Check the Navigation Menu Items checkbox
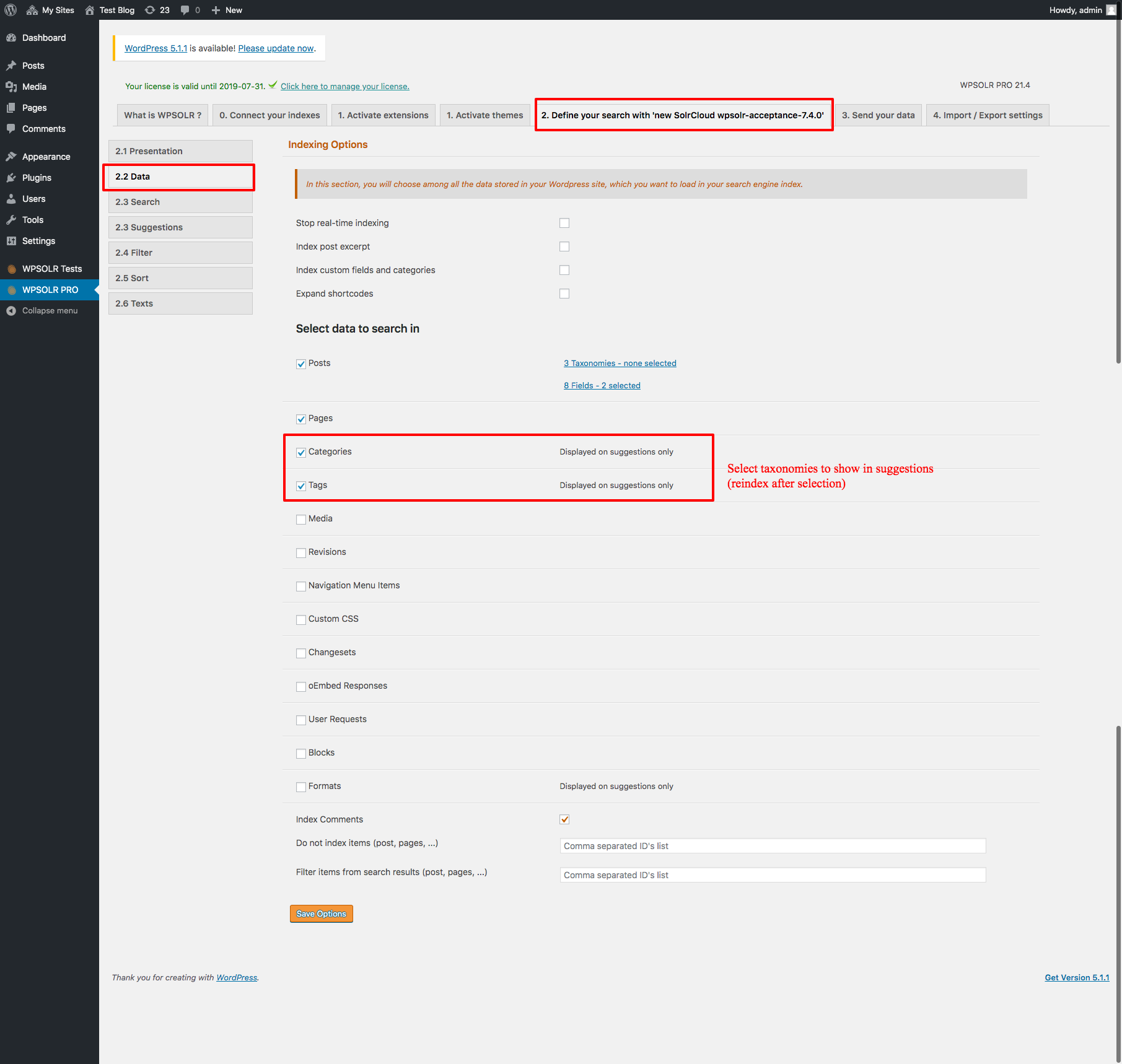This screenshot has height=1064, width=1122. pos(301,587)
